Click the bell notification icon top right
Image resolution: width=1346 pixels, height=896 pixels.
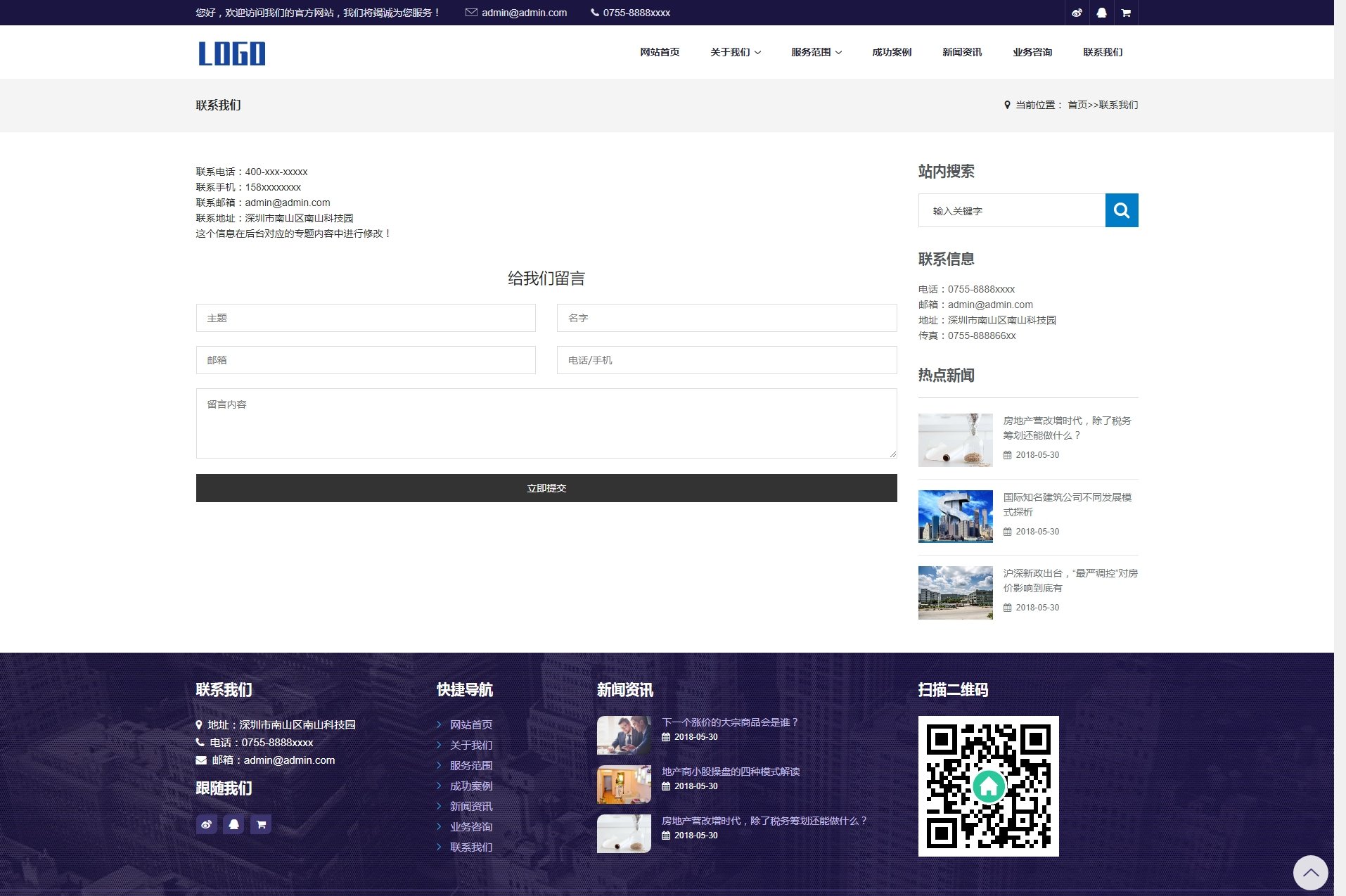pos(1102,12)
